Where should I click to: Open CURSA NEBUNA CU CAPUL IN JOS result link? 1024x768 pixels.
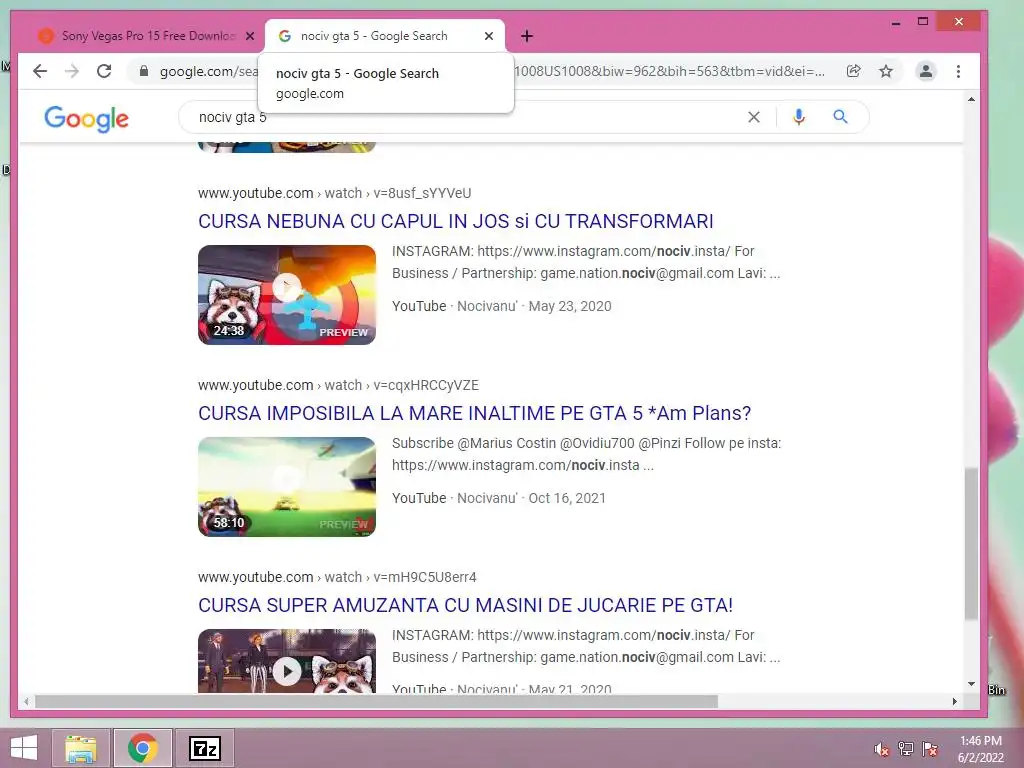point(456,221)
